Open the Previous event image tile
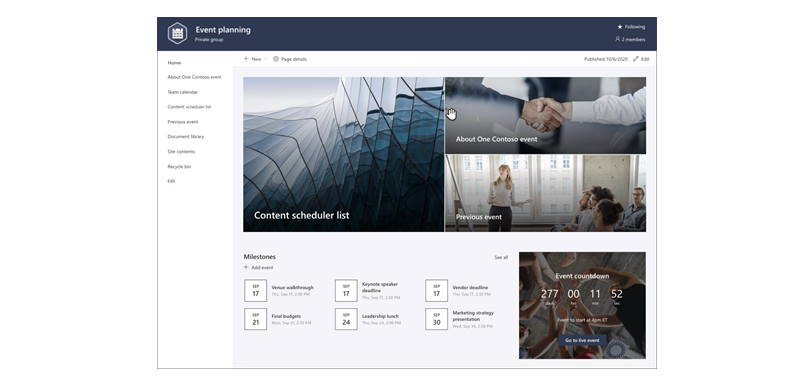This screenshot has width=800, height=380. tap(545, 193)
